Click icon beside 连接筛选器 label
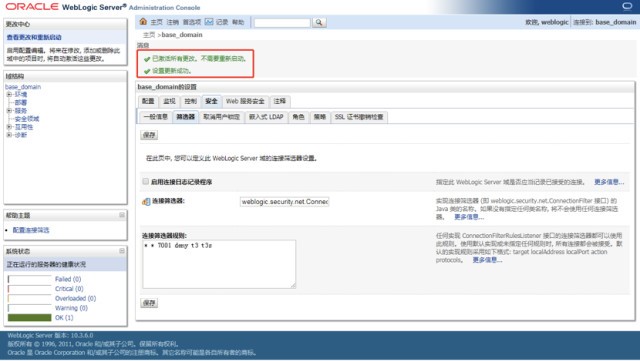Image resolution: width=640 pixels, height=362 pixels. click(x=146, y=202)
